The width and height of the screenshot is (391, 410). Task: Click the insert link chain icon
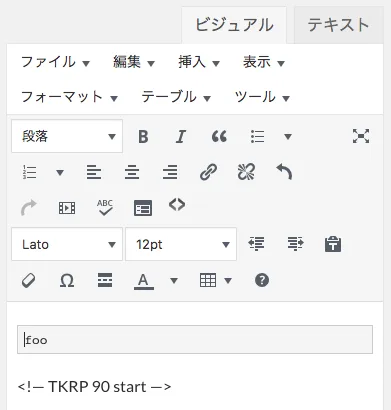click(x=209, y=172)
